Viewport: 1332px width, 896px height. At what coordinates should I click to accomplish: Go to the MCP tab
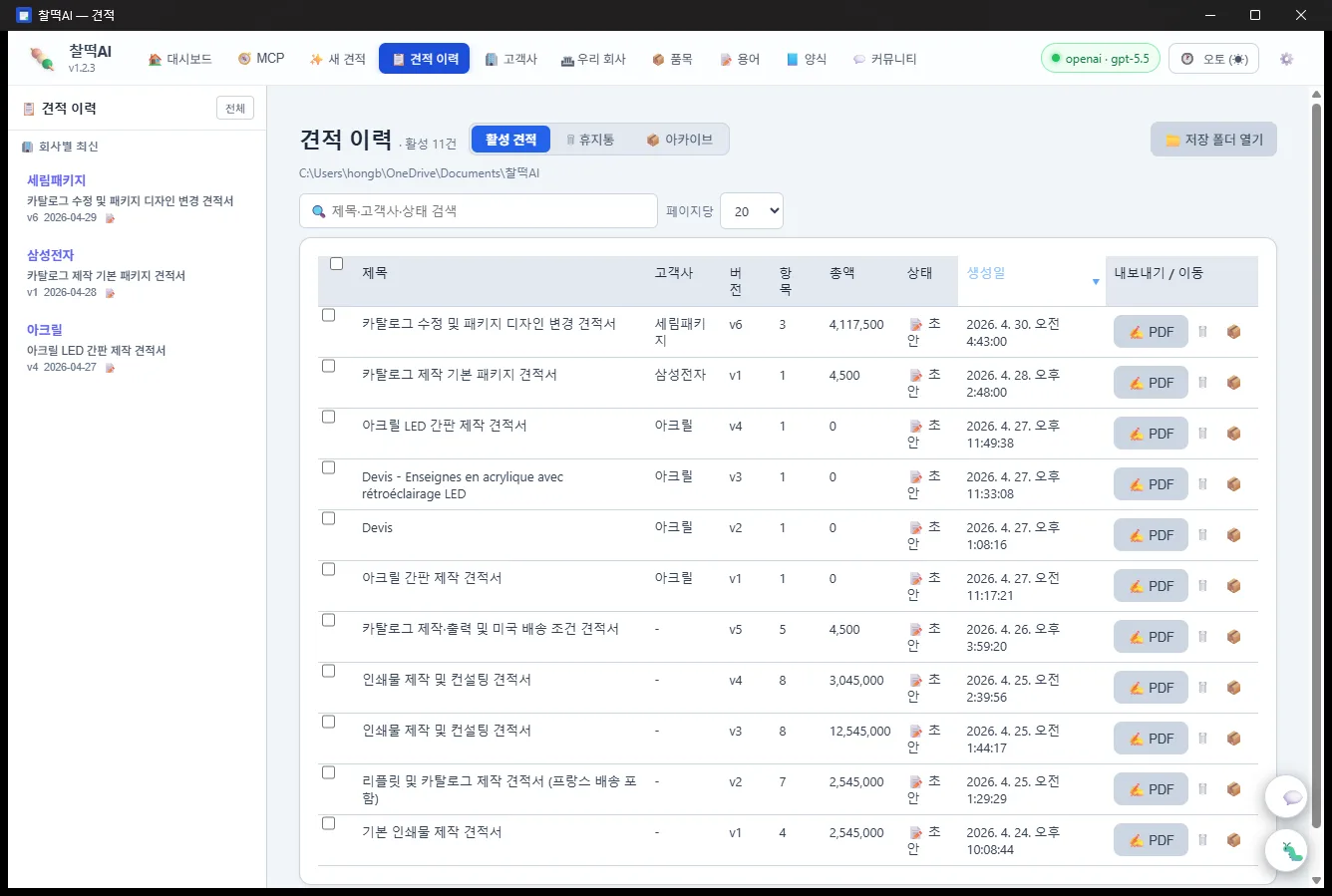click(x=261, y=59)
